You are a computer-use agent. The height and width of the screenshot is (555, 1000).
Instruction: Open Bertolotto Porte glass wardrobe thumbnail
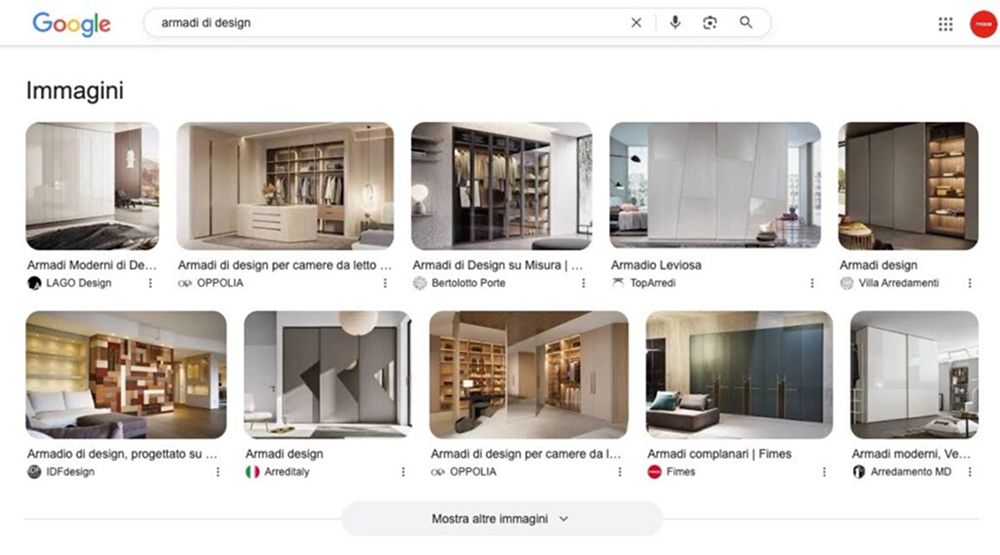pos(501,186)
